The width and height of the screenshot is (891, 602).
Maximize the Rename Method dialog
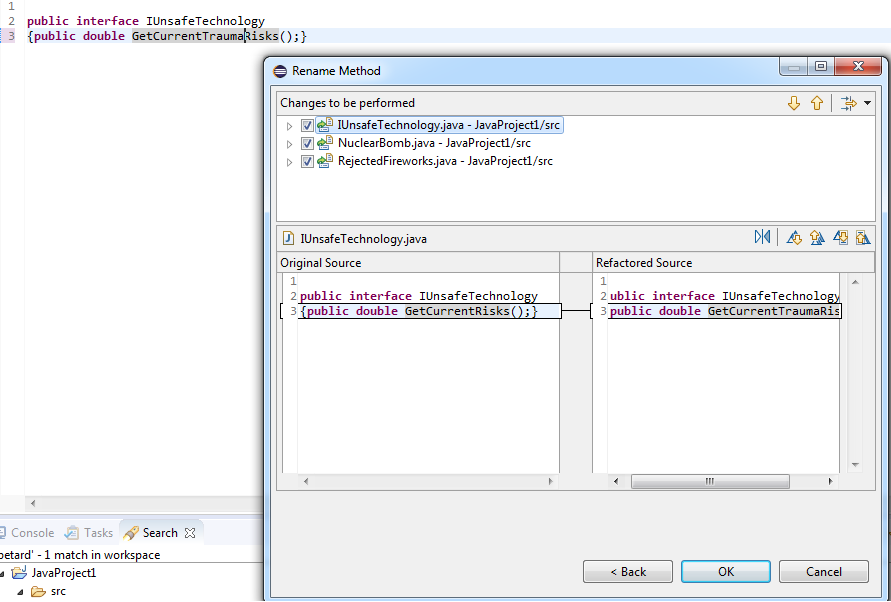(x=821, y=67)
